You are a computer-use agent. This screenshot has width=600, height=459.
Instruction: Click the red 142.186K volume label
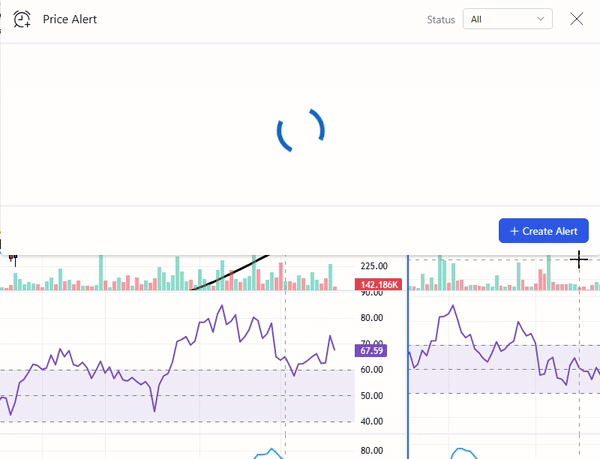(x=378, y=285)
